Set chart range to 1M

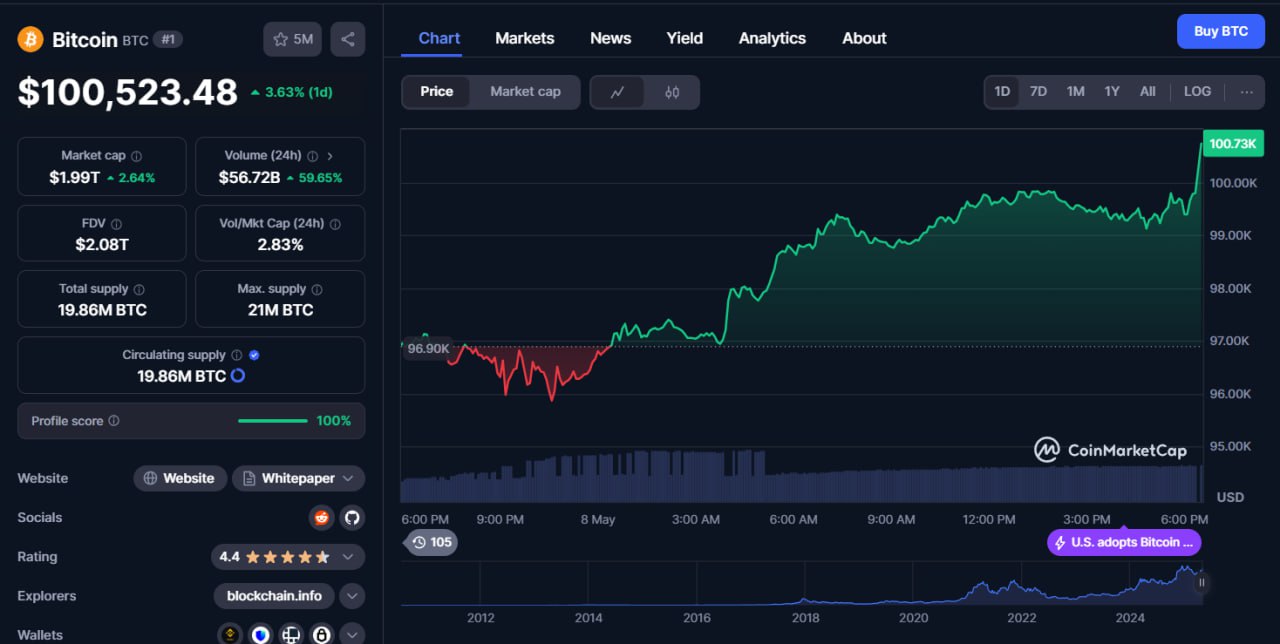[1075, 92]
